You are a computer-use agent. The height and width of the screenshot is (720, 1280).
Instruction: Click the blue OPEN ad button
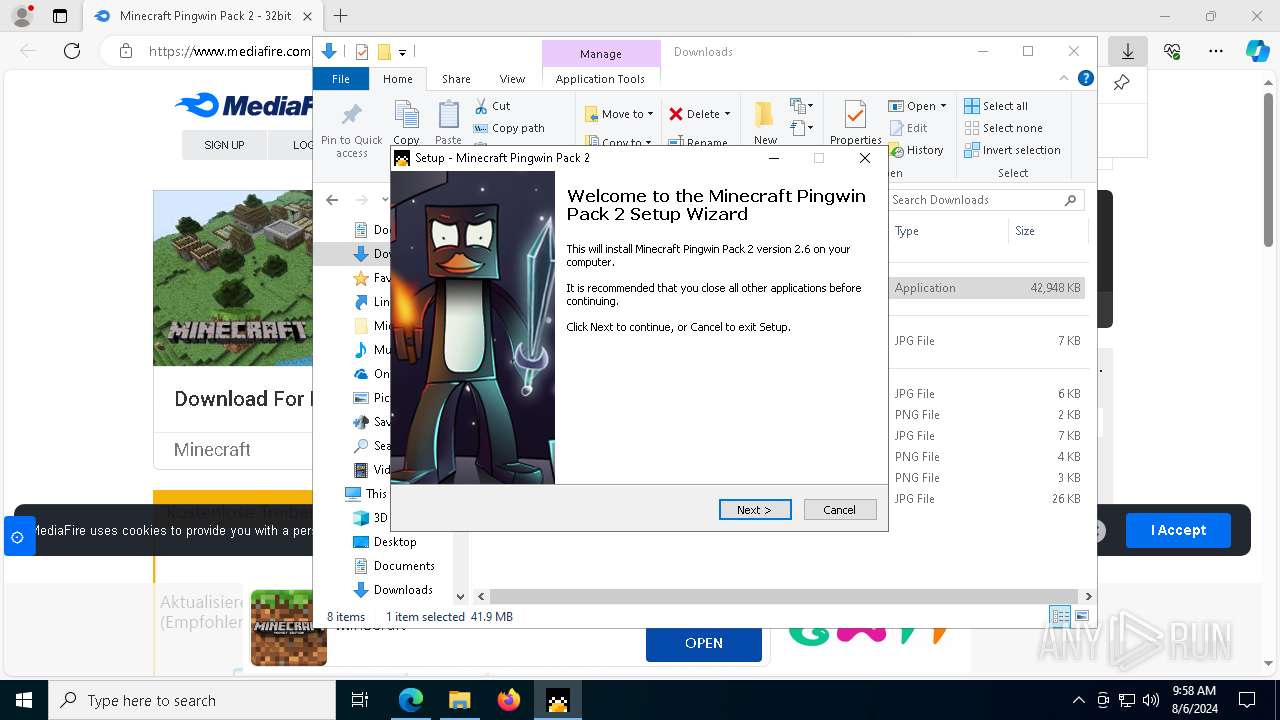tap(704, 643)
